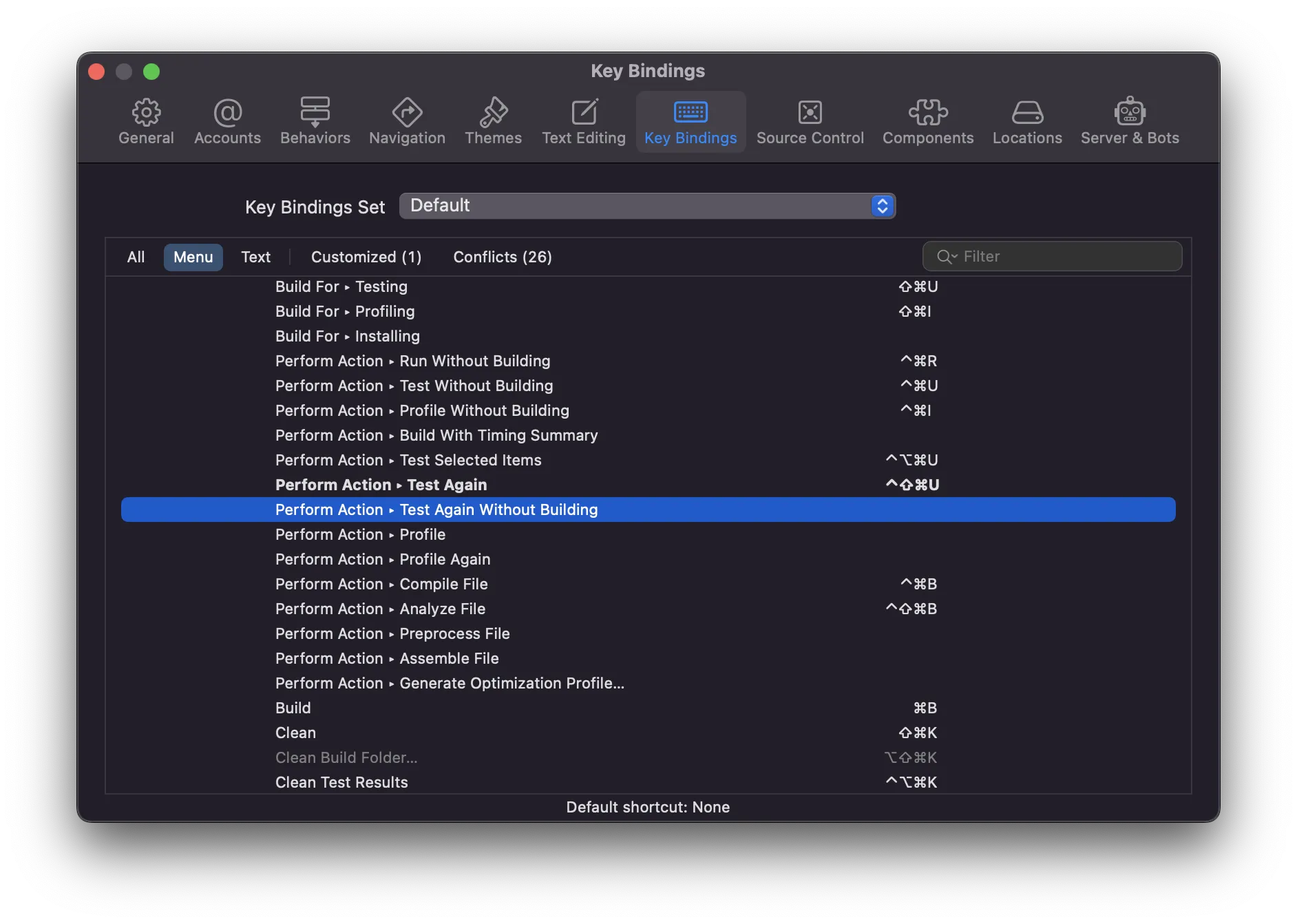Open the Key Bindings Set dropdown
The width and height of the screenshot is (1297, 924).
(647, 206)
